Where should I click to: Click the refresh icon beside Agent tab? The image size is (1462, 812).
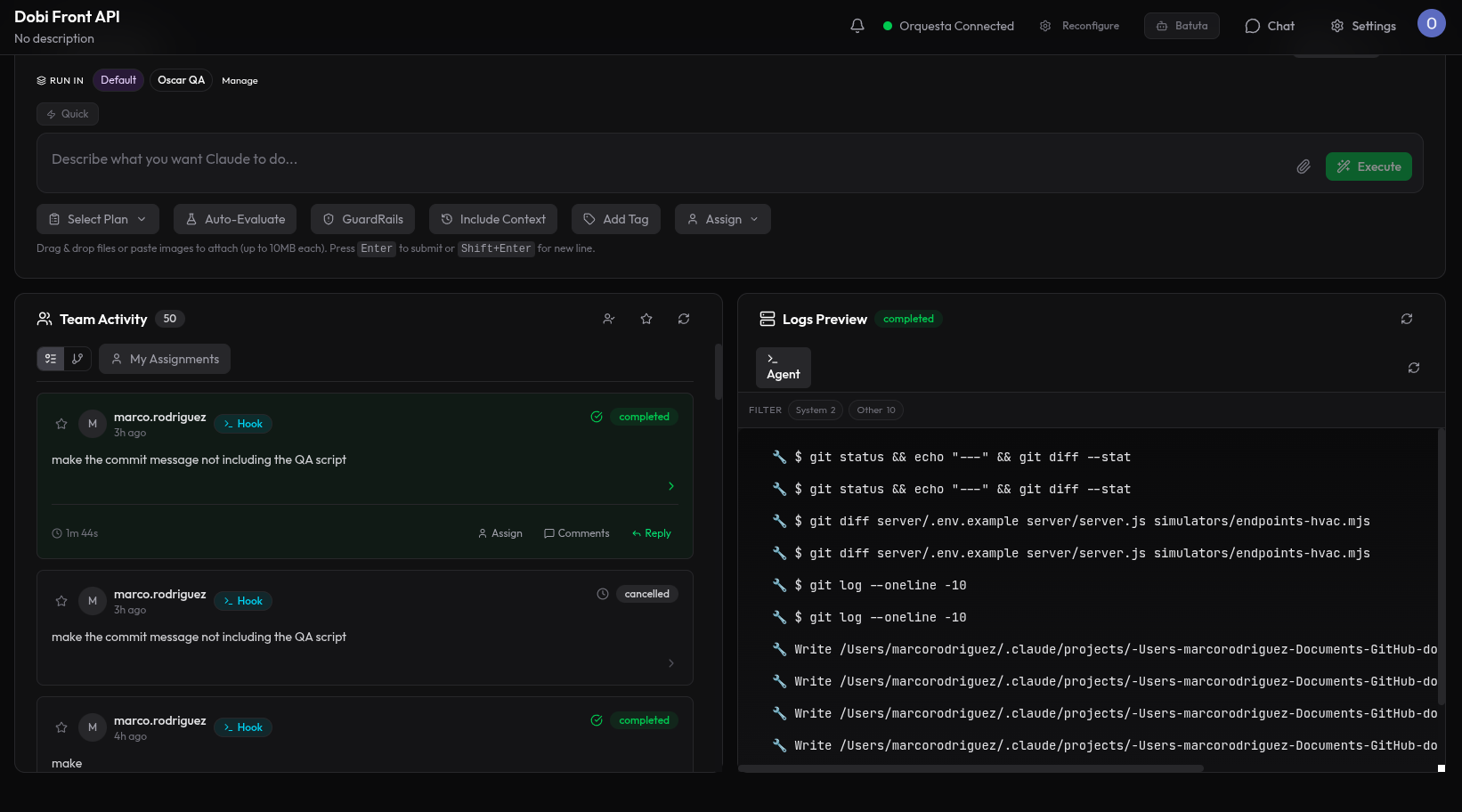coord(1414,368)
